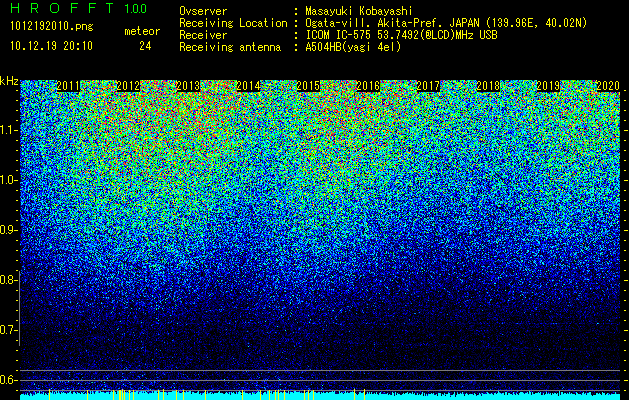The image size is (629, 400).
Task: Click the Receiving antenna label
Action: coord(230,47)
